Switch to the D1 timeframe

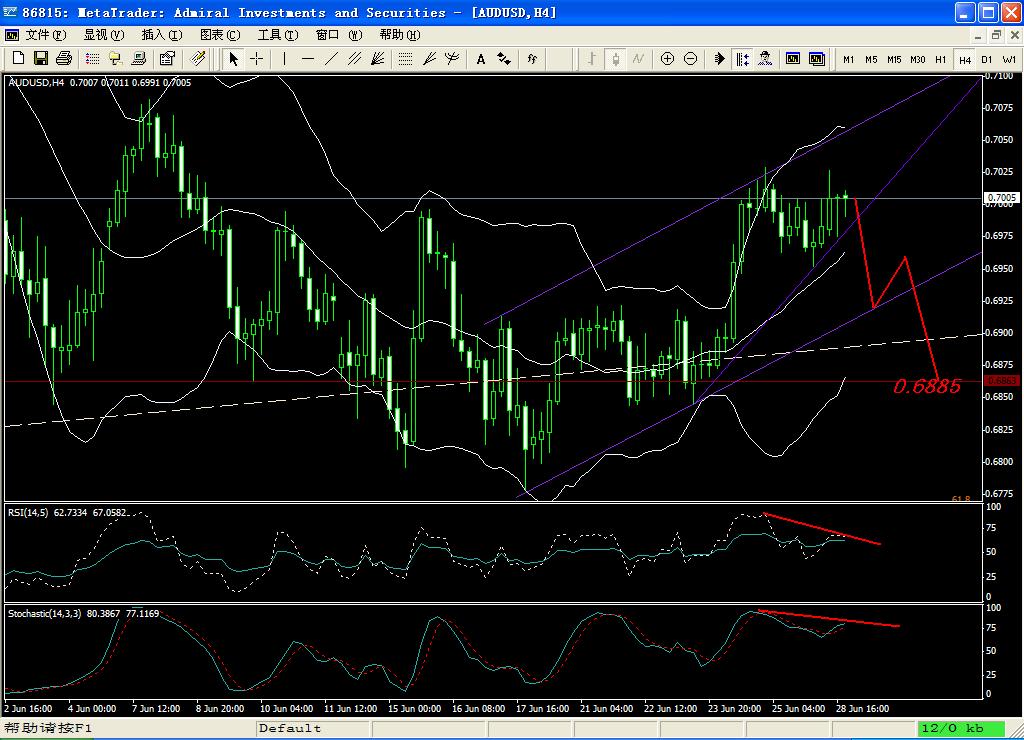(987, 59)
